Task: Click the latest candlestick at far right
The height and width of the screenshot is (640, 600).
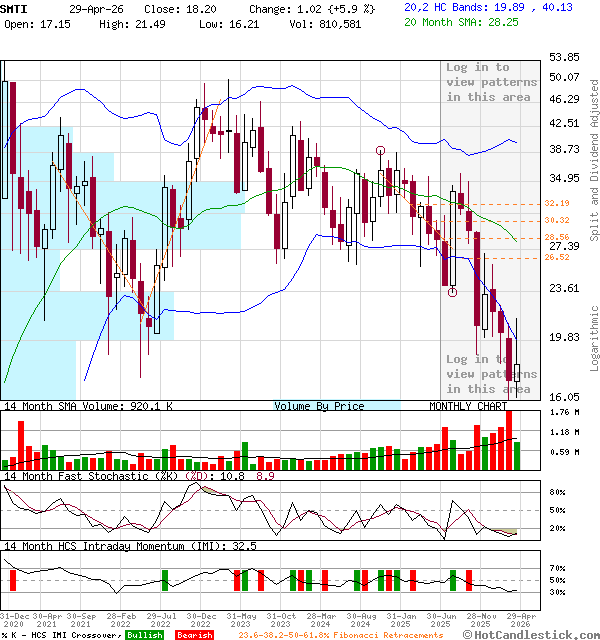Action: pyautogui.click(x=516, y=373)
